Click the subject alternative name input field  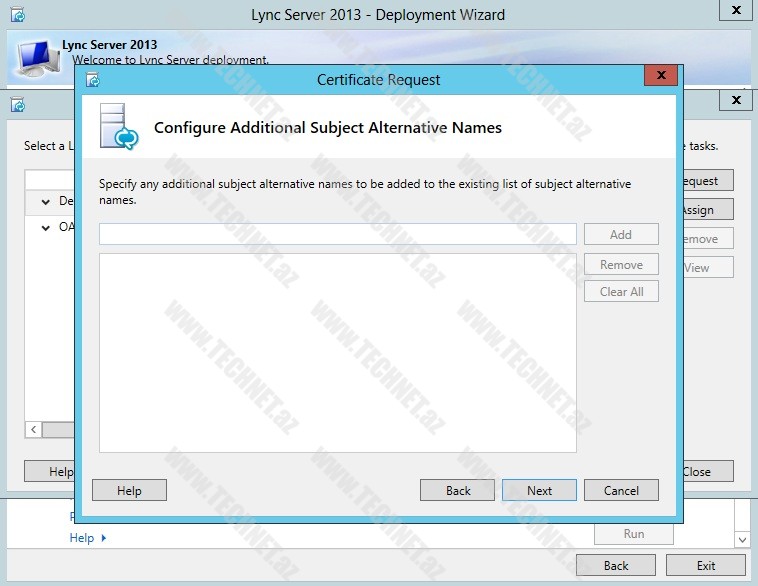tap(337, 234)
